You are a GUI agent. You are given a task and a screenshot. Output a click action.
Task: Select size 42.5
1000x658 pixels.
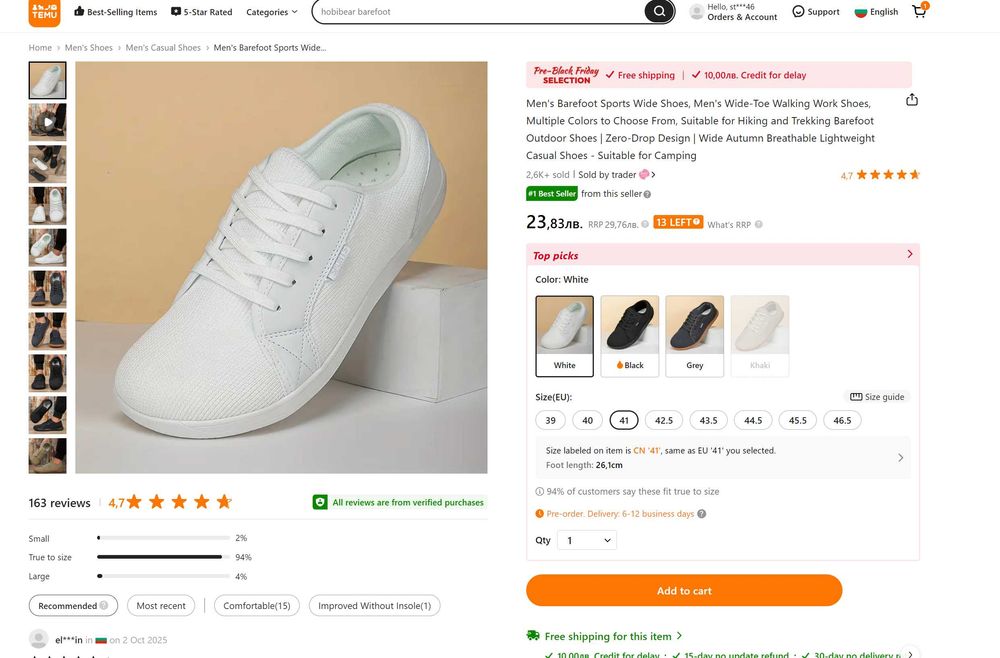tap(663, 420)
